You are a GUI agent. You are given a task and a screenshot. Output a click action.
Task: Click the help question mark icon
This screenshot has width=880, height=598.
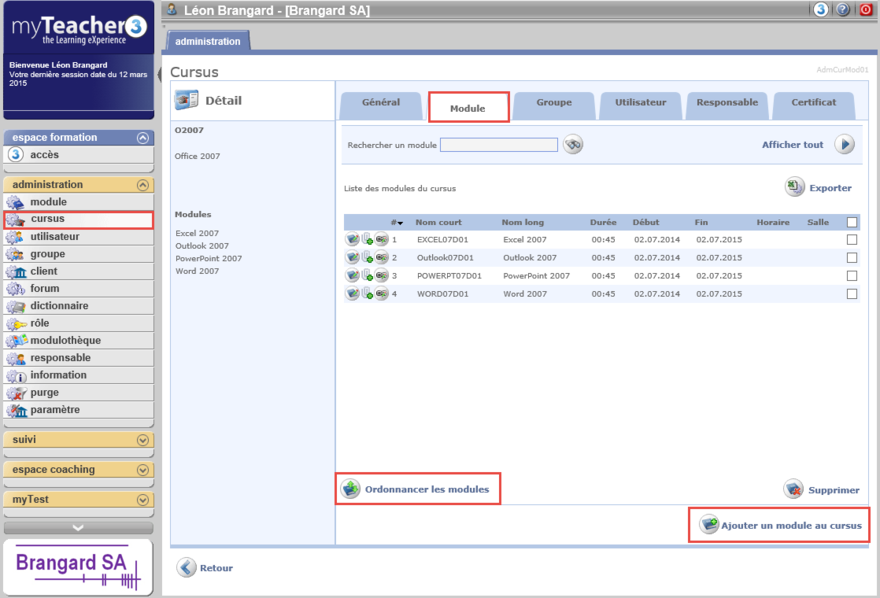tap(843, 10)
